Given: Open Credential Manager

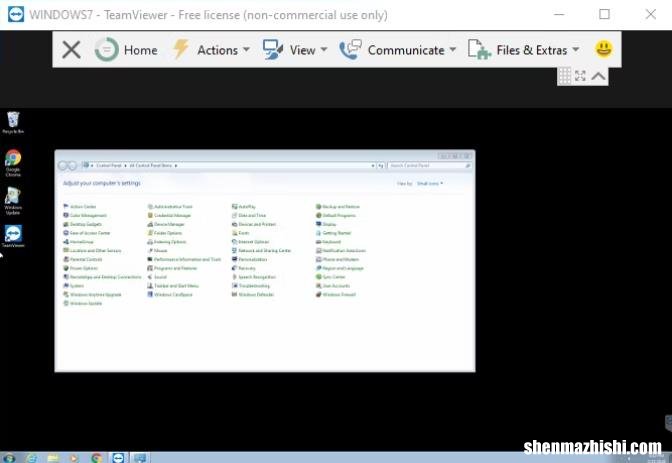Looking at the screenshot, I should tap(169, 216).
